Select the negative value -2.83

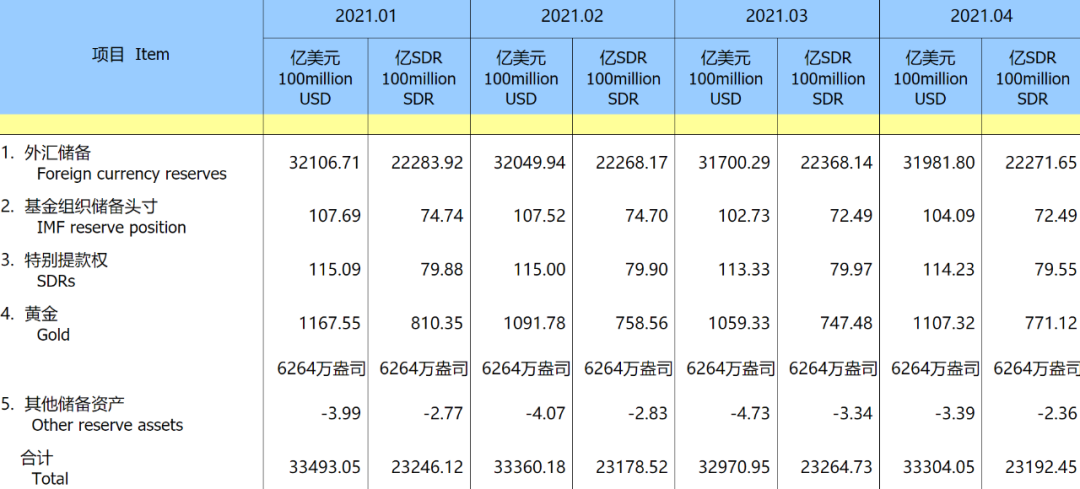pyautogui.click(x=648, y=414)
